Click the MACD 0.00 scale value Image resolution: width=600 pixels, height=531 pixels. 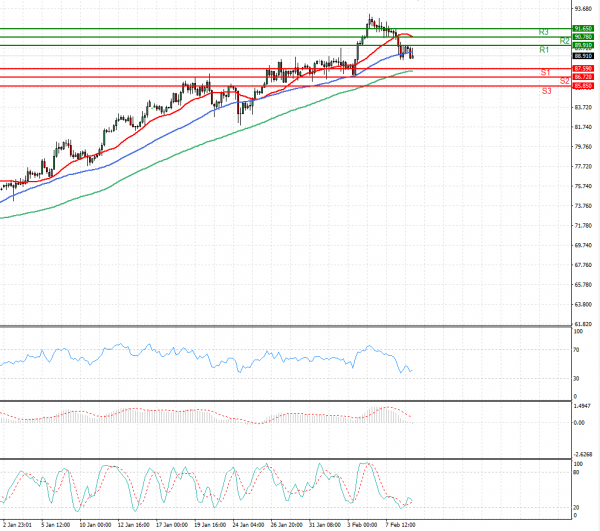point(579,423)
